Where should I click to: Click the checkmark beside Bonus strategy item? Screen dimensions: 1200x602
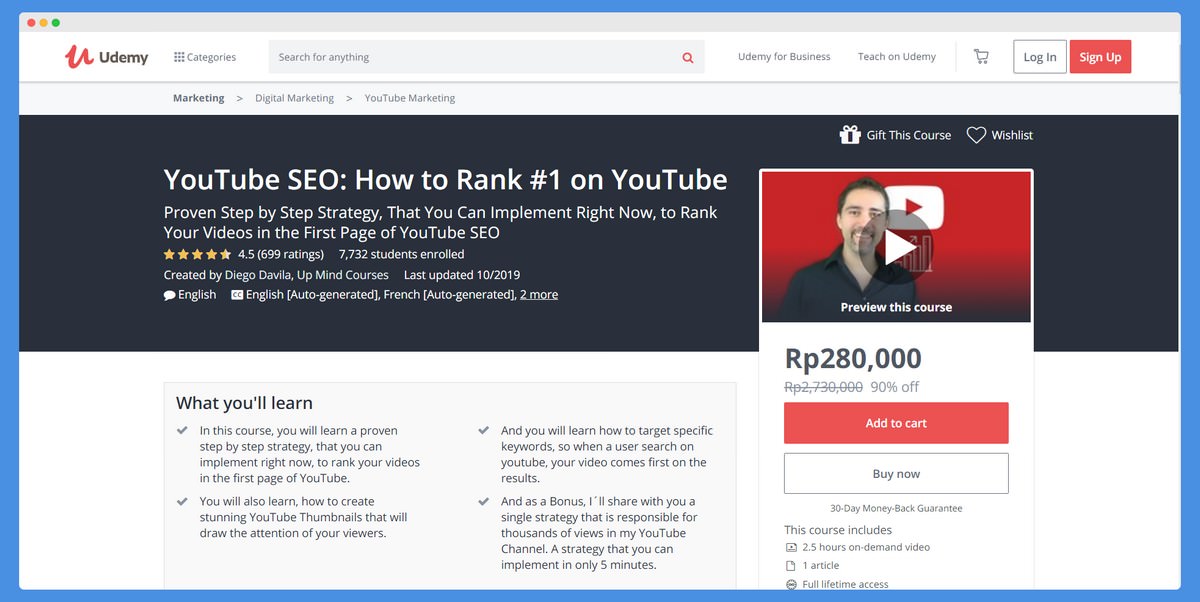[x=484, y=501]
